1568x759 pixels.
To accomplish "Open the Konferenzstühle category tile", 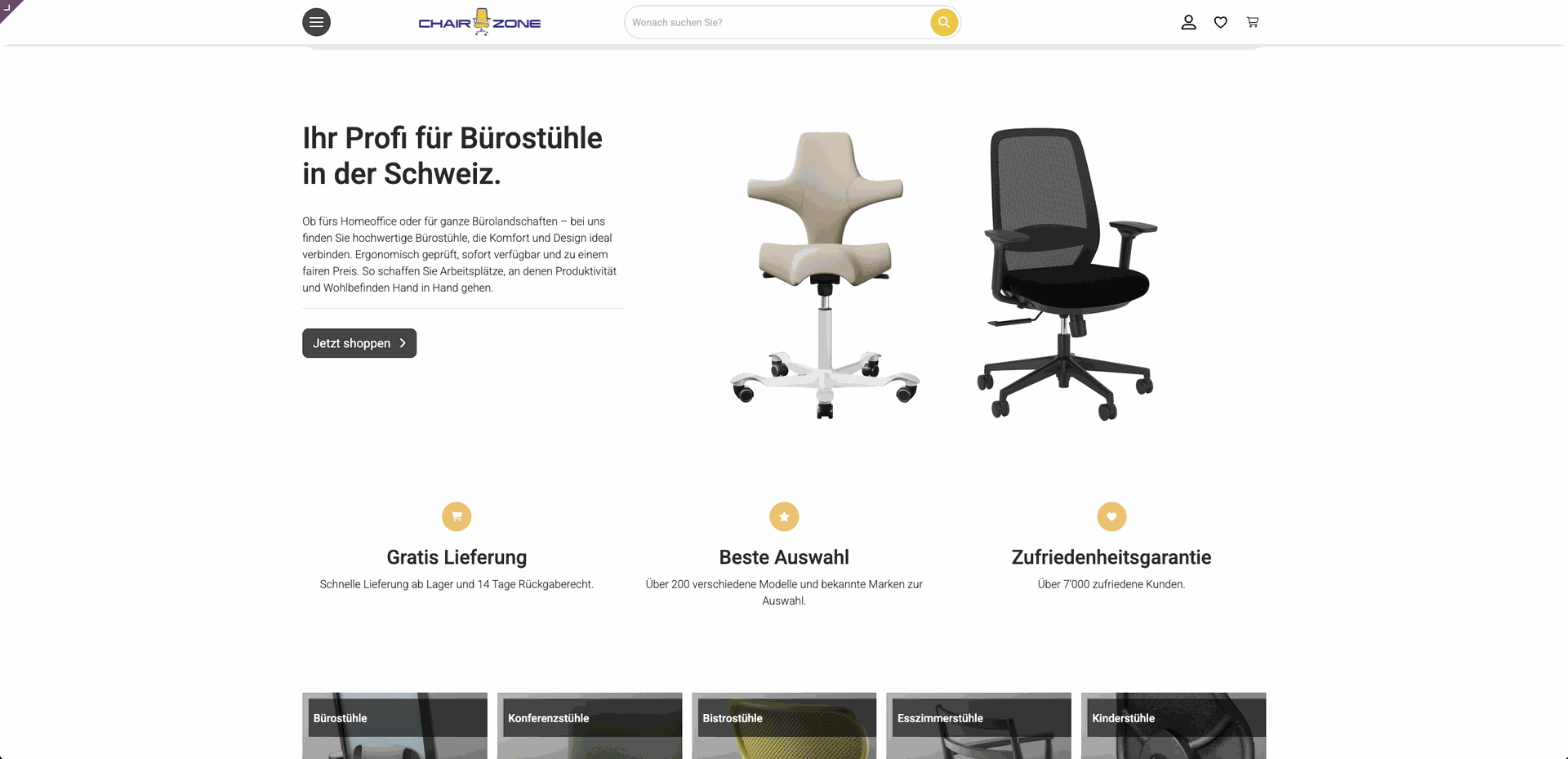I will tap(590, 726).
